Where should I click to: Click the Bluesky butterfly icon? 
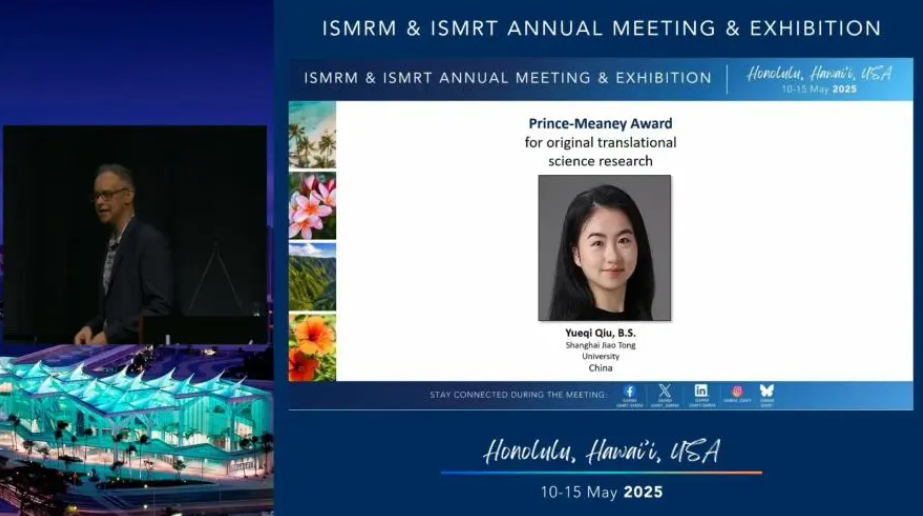coord(766,391)
